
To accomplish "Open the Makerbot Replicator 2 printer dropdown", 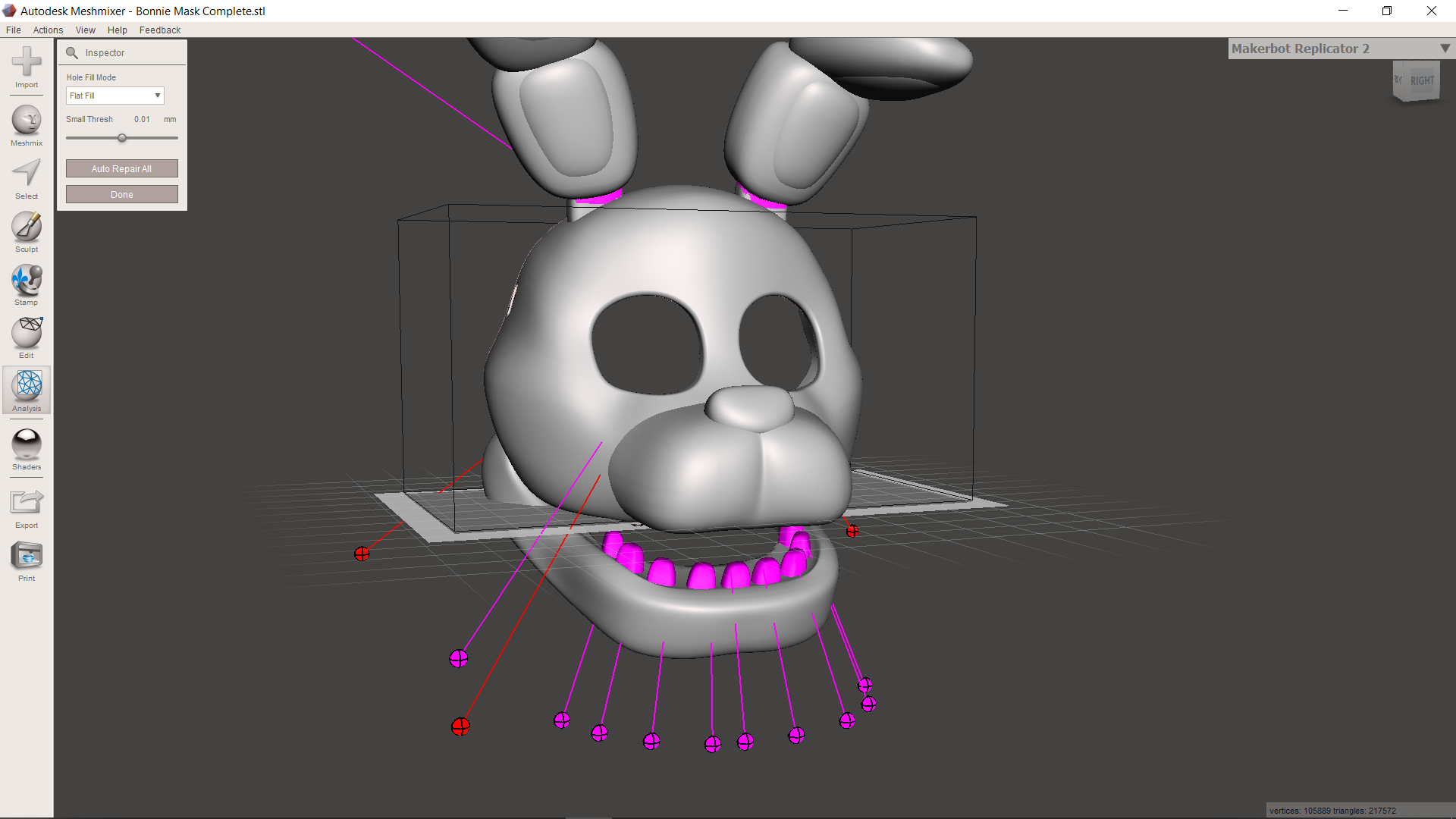I will coord(1445,48).
